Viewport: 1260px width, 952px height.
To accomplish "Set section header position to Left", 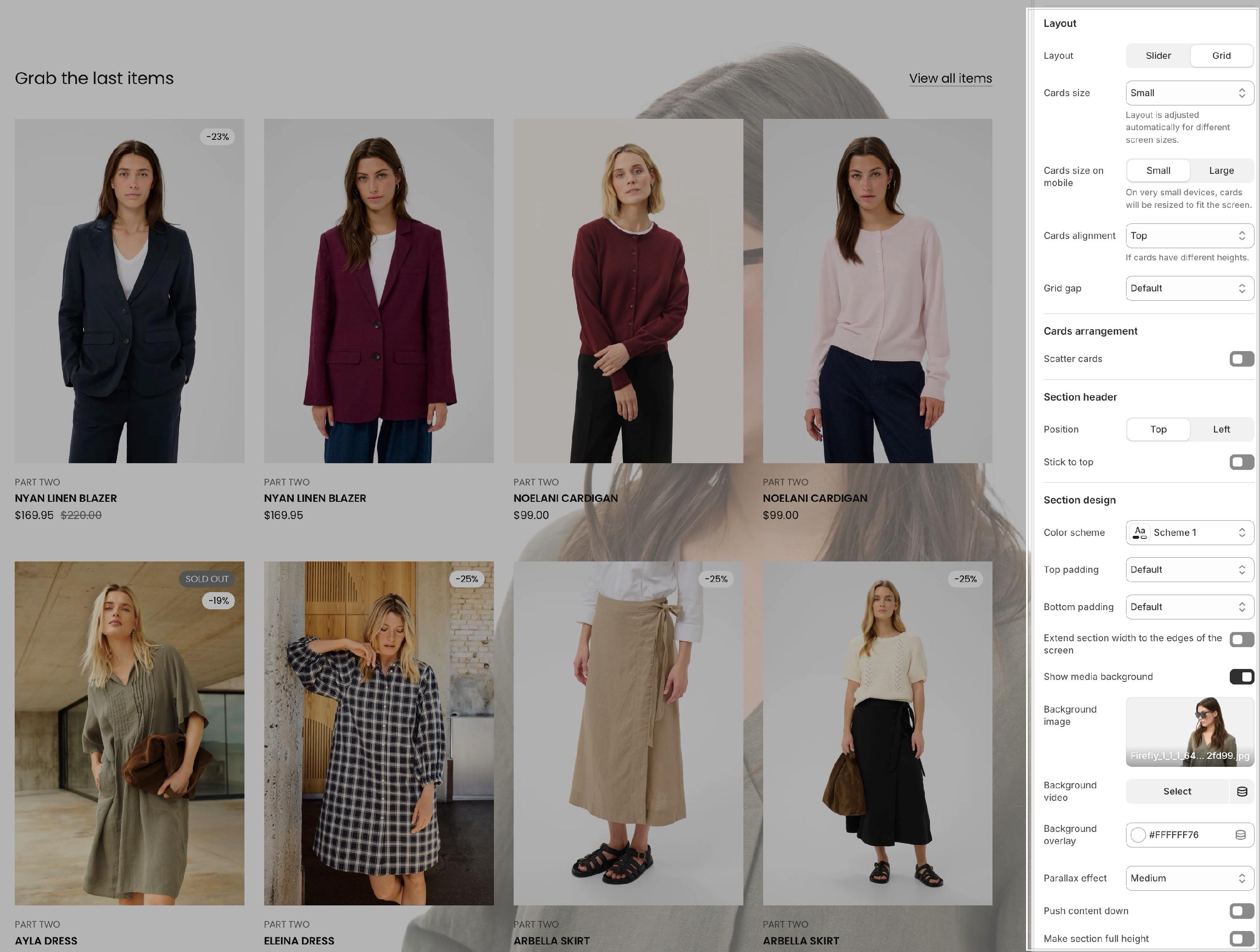I will click(1221, 429).
